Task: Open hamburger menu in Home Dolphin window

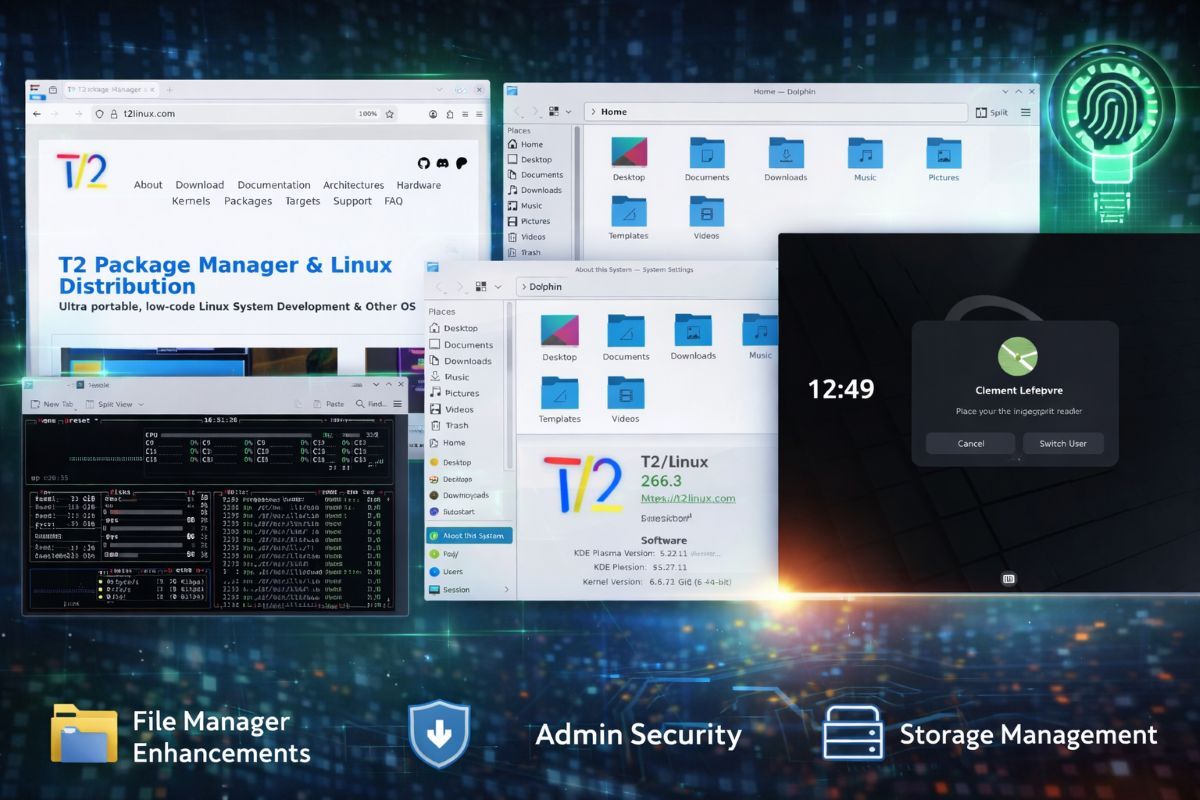Action: 1026,112
